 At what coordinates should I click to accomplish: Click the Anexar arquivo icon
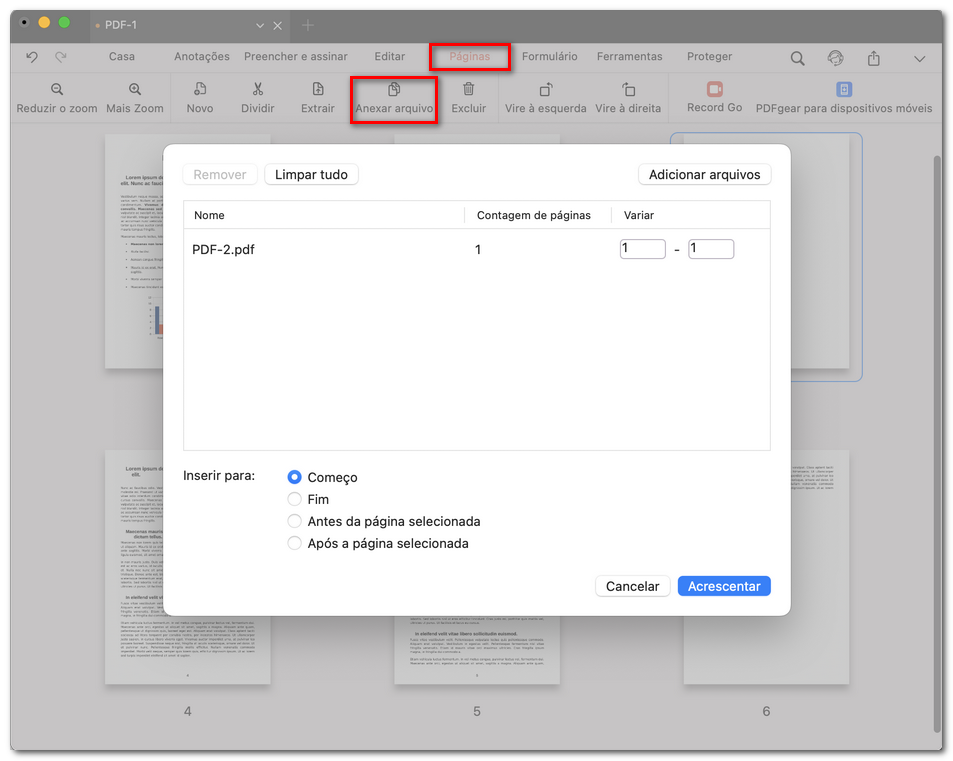(x=394, y=90)
